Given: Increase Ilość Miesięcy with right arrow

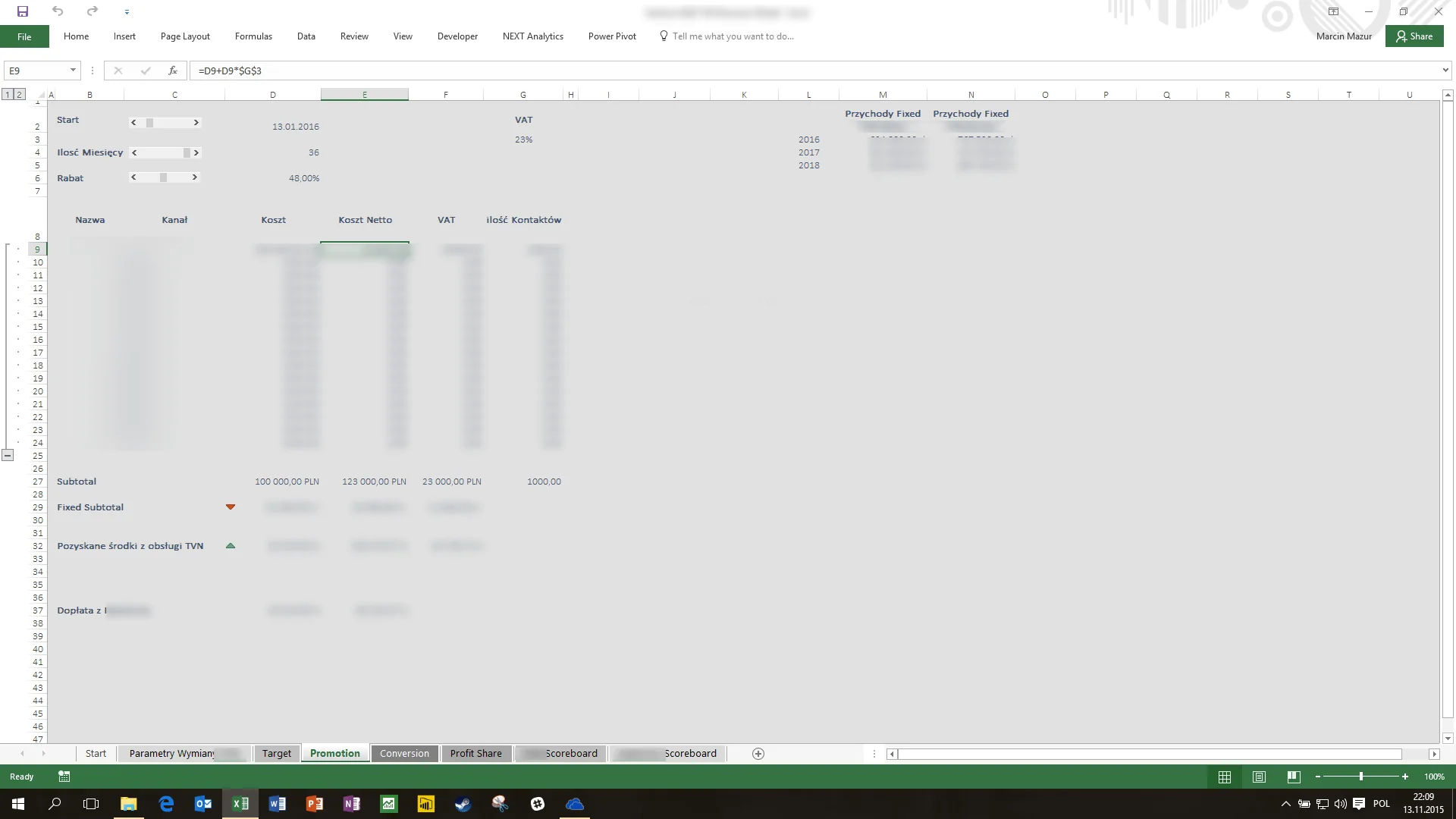Looking at the screenshot, I should point(196,152).
